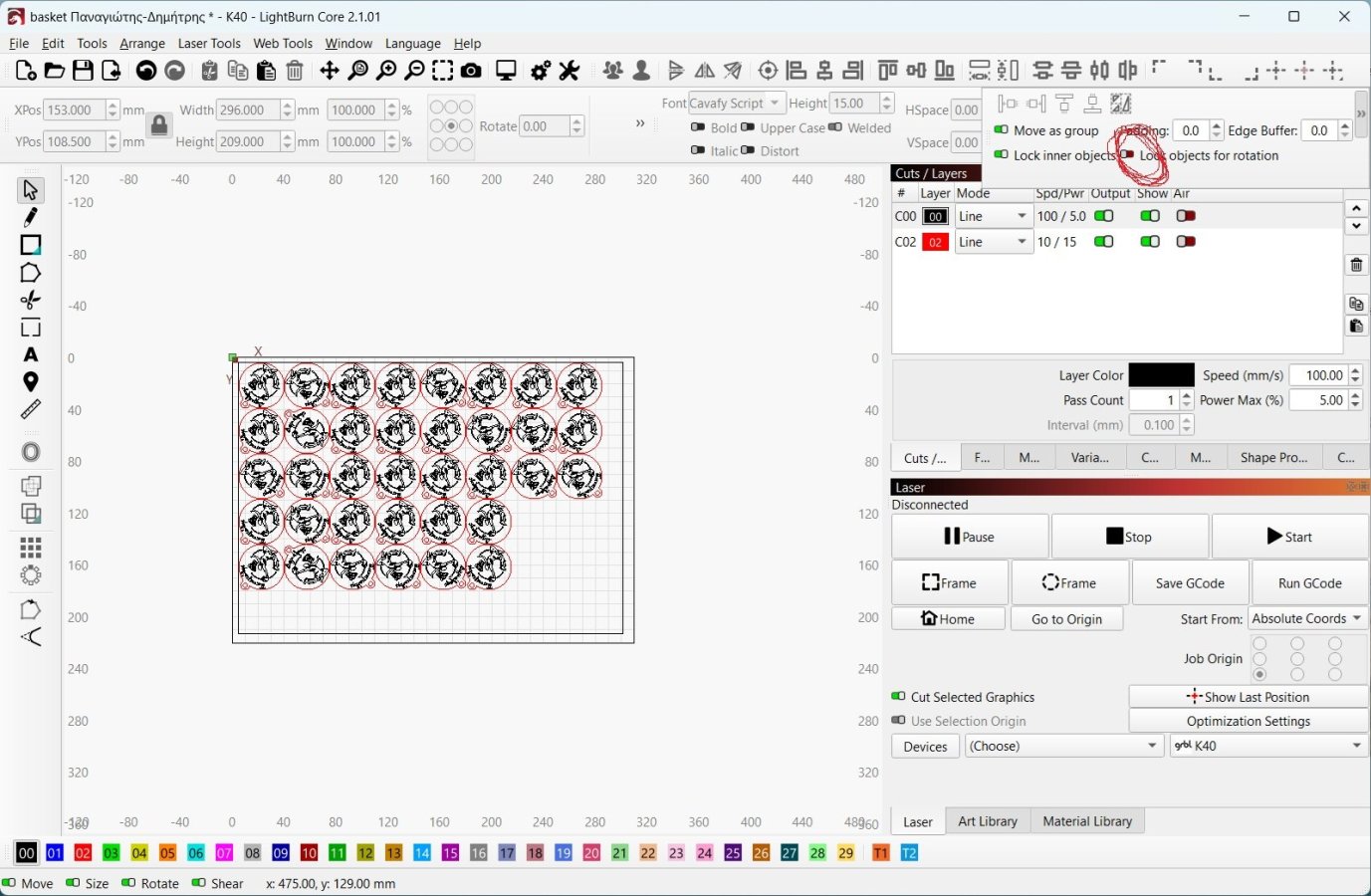Open the Window menu
The height and width of the screenshot is (896, 1371).
click(x=348, y=43)
